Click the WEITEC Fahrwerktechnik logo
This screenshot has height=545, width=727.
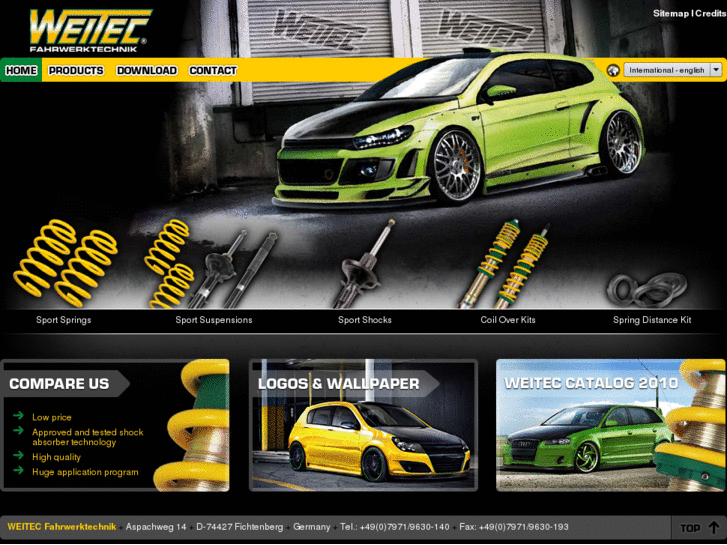tap(89, 30)
